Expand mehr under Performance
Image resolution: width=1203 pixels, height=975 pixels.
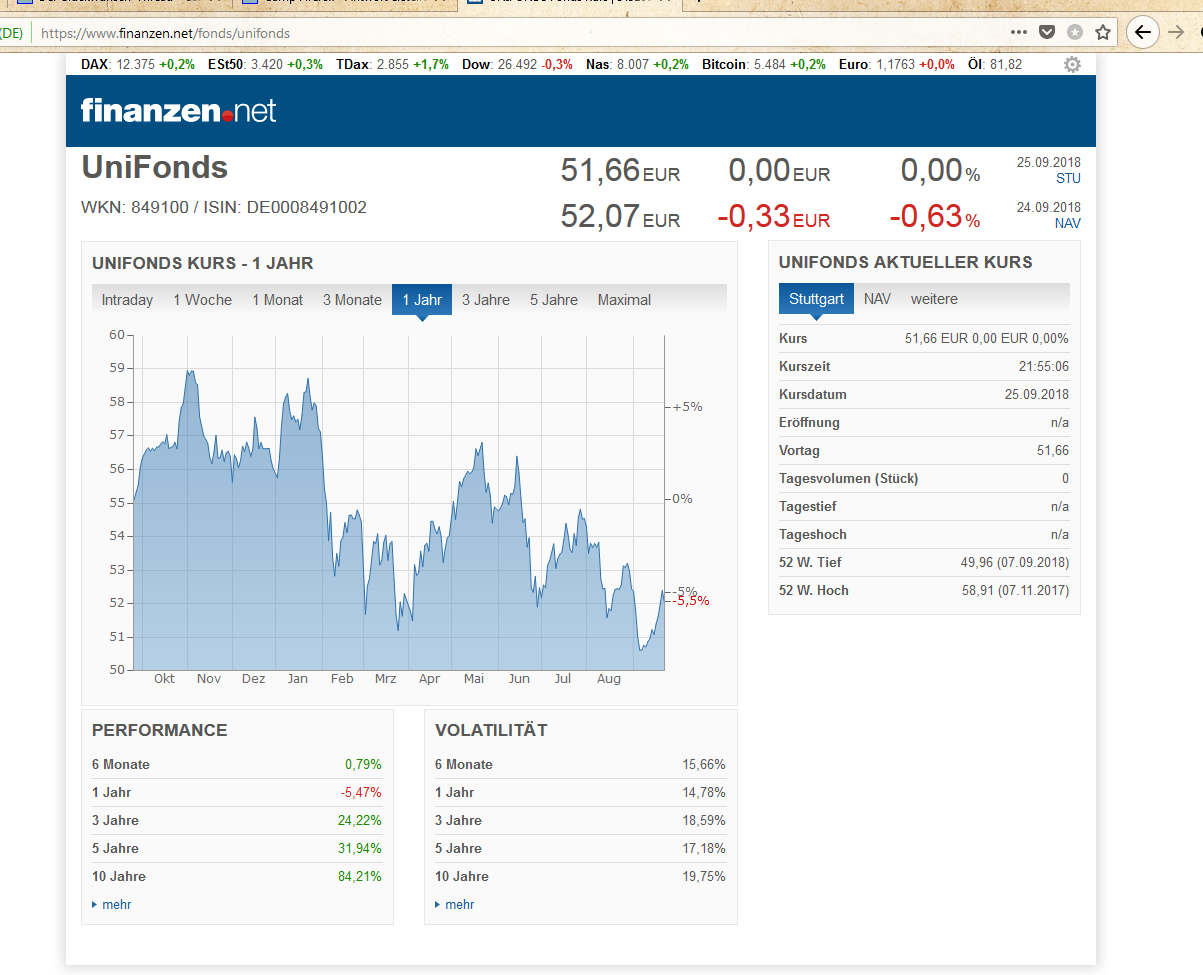[x=116, y=905]
